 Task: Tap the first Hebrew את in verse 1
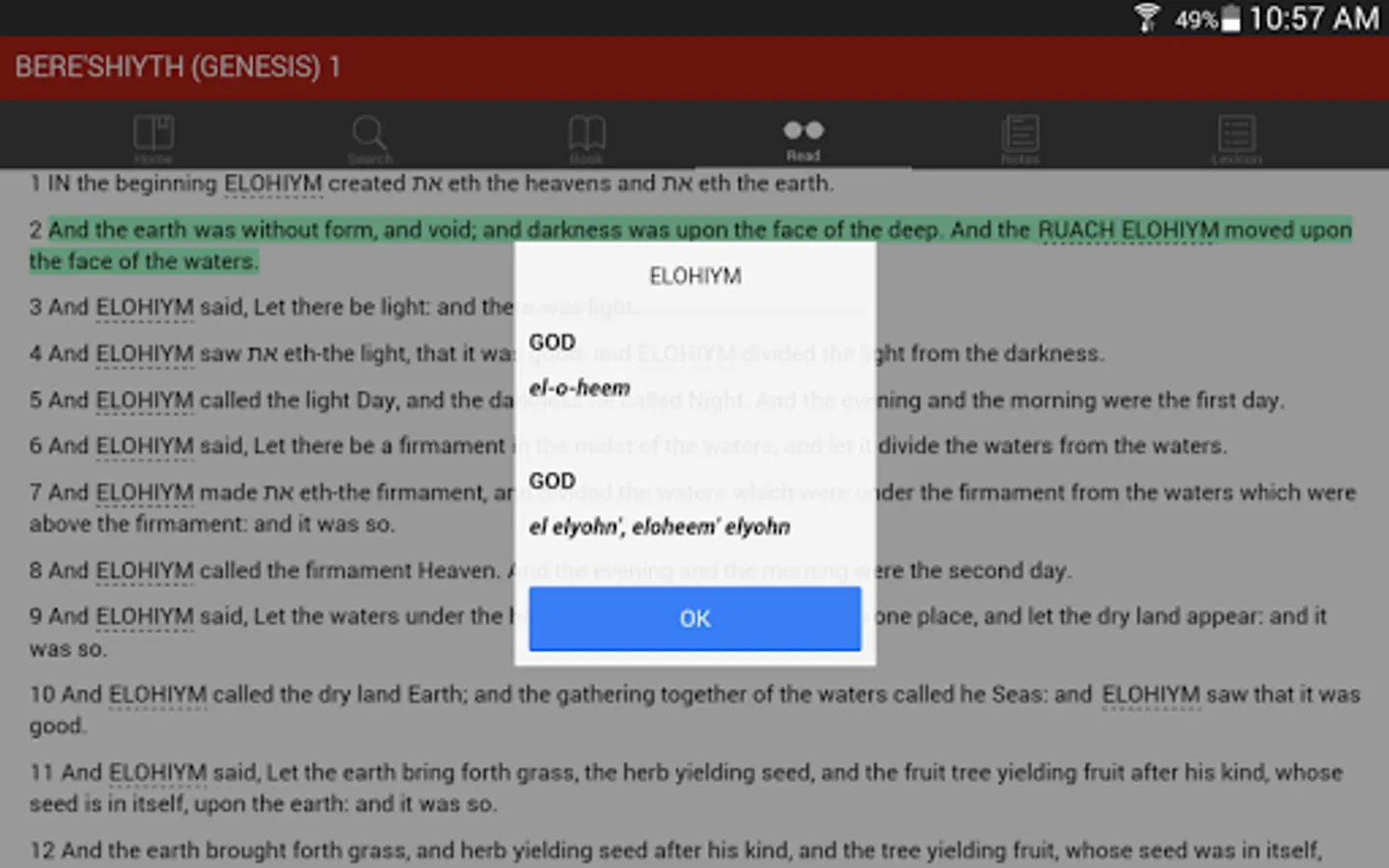click(427, 183)
